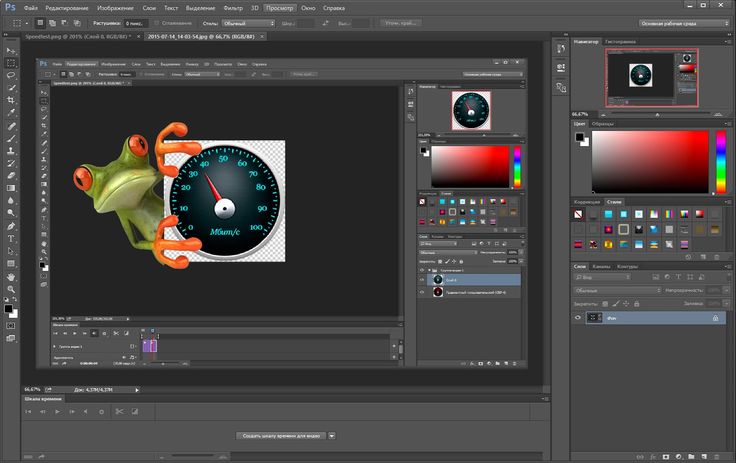Open the collapsed Properties panel icon beside the Navigator
Image resolution: width=736 pixels, height=463 pixels.
coord(561,68)
